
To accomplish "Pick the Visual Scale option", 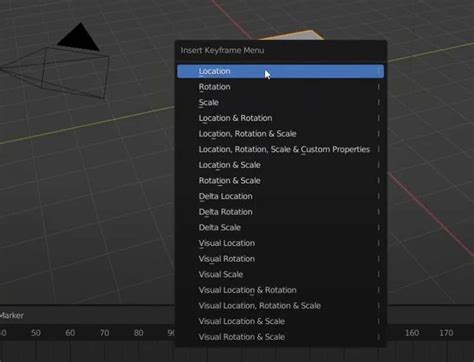I will 280,275.
